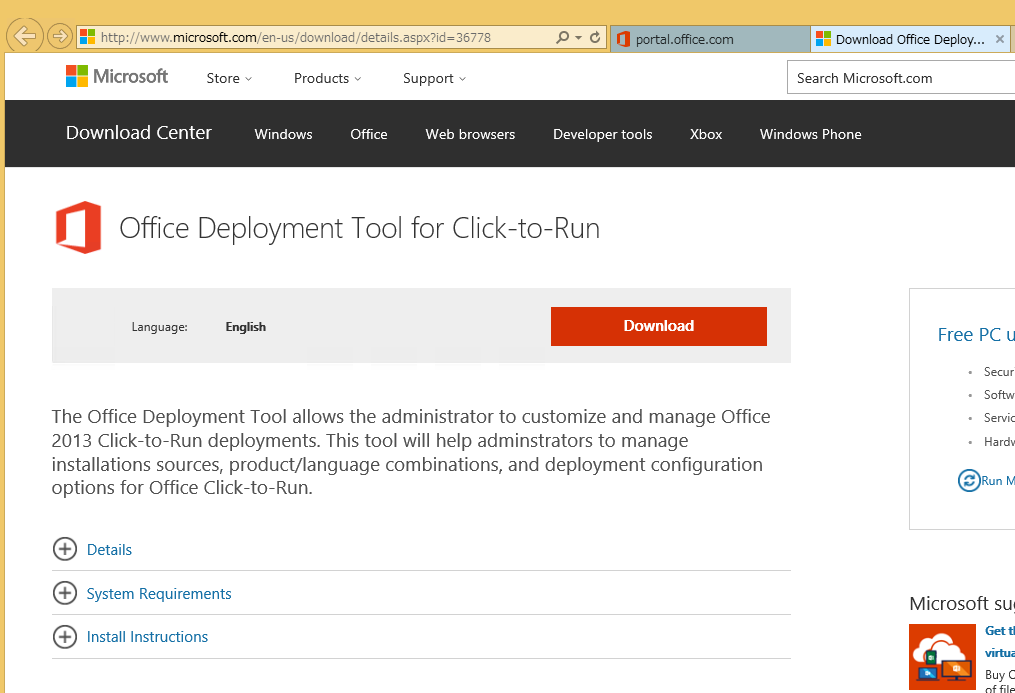
Task: Click the Install Instructions link
Action: click(x=148, y=637)
